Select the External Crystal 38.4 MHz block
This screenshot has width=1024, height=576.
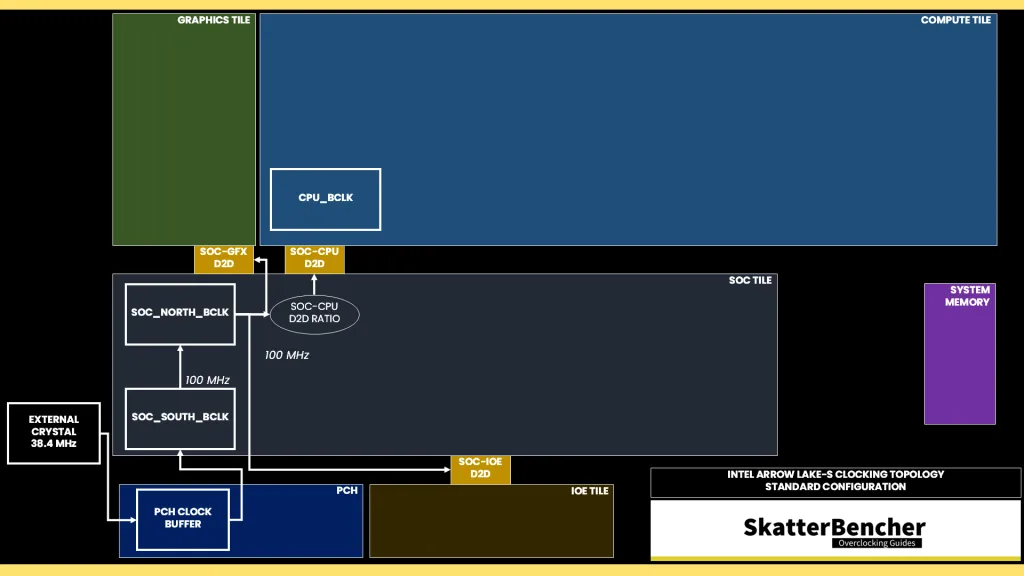(54, 433)
